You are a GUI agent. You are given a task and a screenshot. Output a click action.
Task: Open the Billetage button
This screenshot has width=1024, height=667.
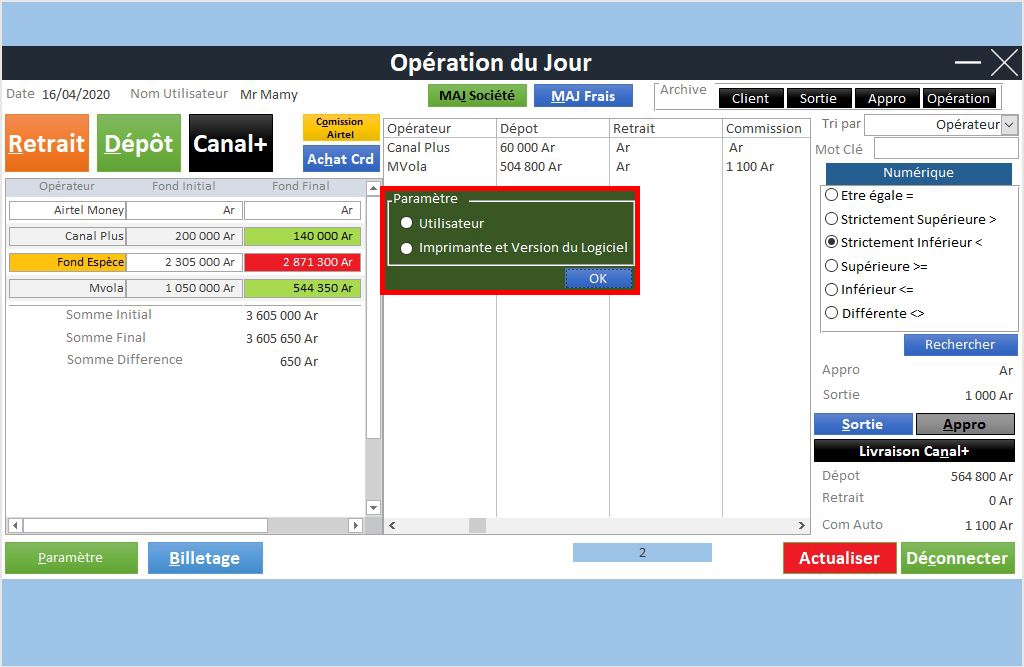[205, 558]
